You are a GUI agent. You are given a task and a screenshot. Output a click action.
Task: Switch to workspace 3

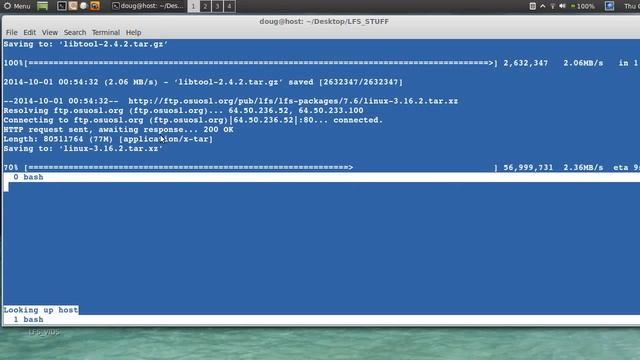[x=217, y=6]
